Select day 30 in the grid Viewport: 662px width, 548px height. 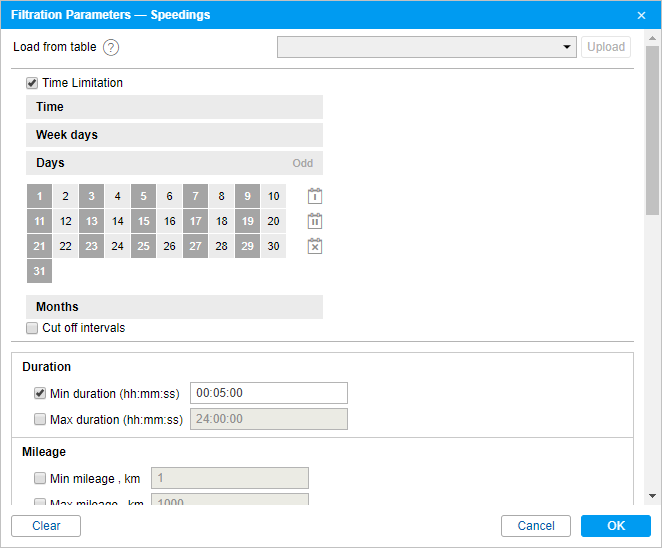point(274,246)
